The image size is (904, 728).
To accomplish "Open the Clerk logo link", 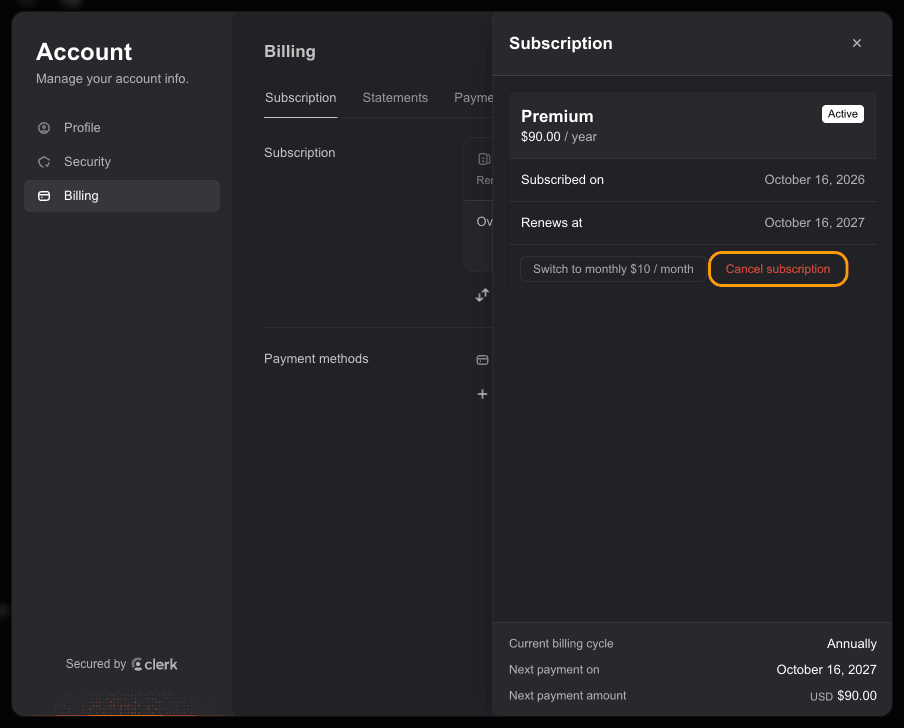I will (x=154, y=664).
